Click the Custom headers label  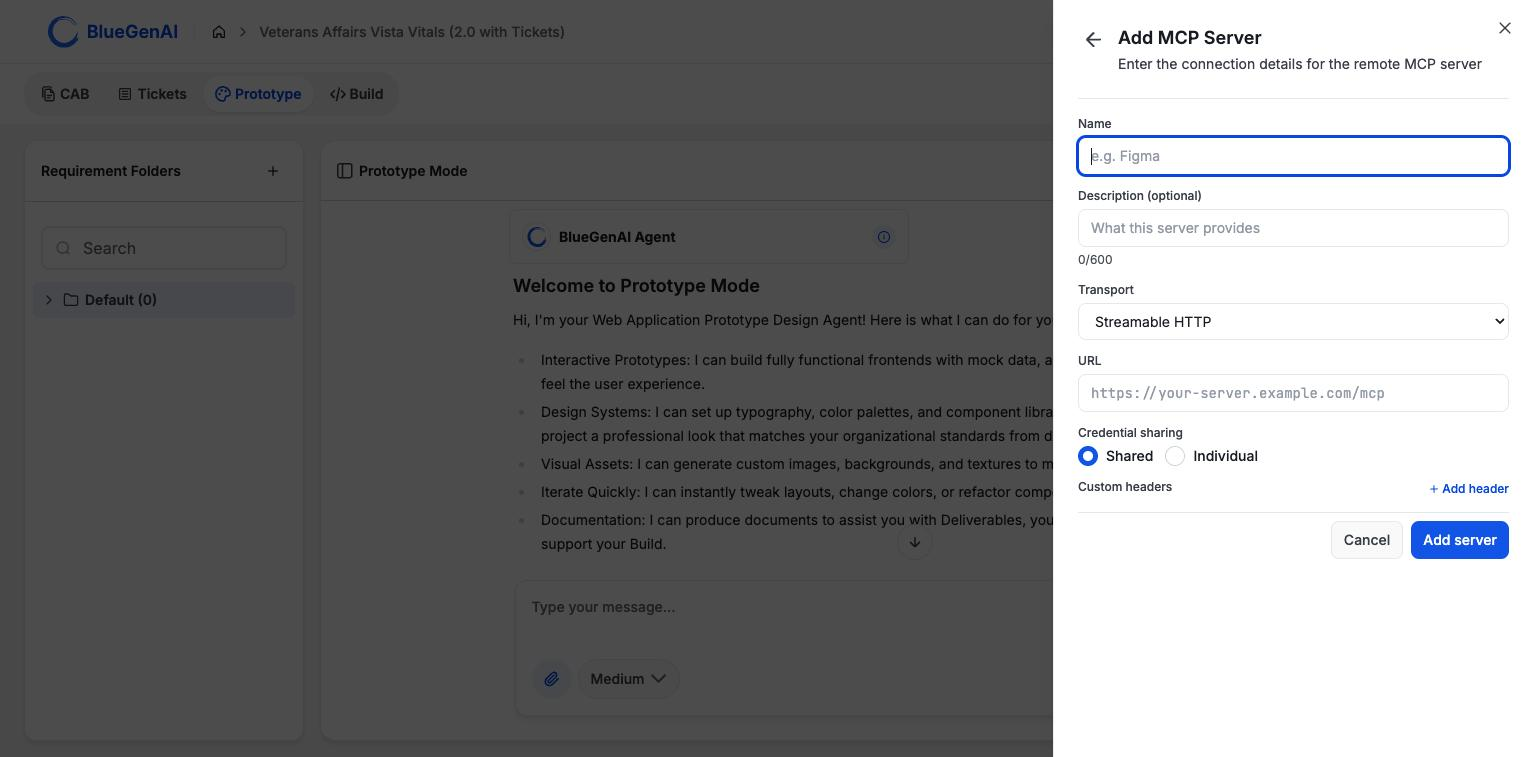[x=1125, y=487]
